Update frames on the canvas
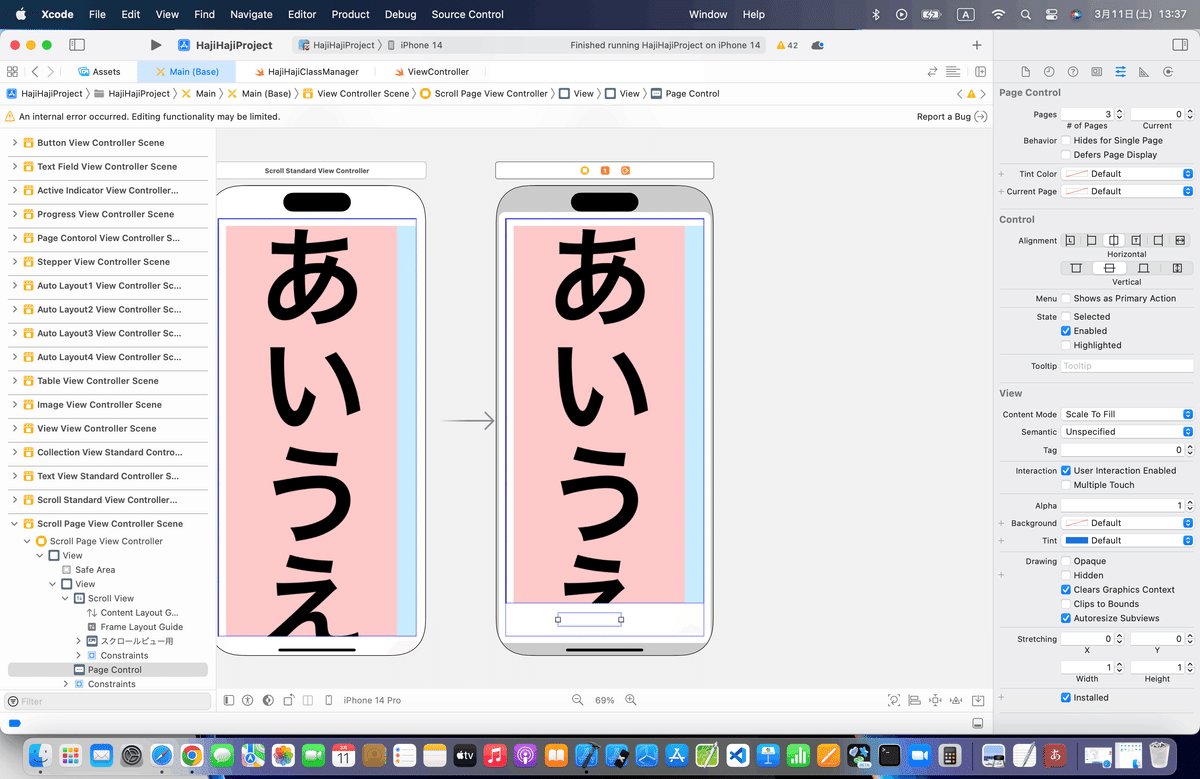Viewport: 1200px width, 779px height. click(894, 700)
